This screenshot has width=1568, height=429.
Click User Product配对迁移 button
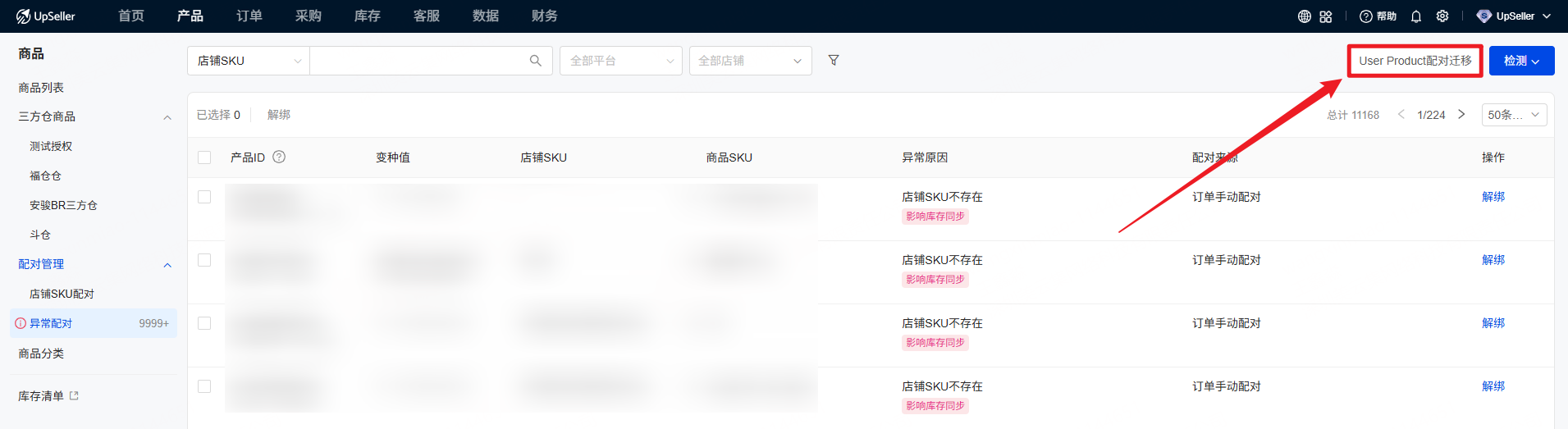(1415, 61)
